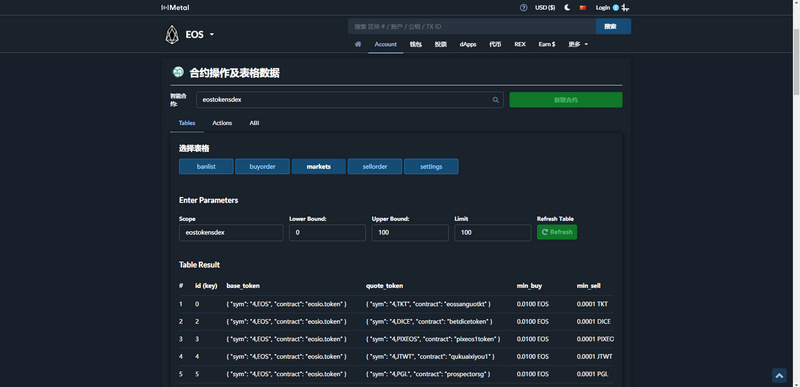
Task: Click the EOS logo icon
Action: pos(172,35)
